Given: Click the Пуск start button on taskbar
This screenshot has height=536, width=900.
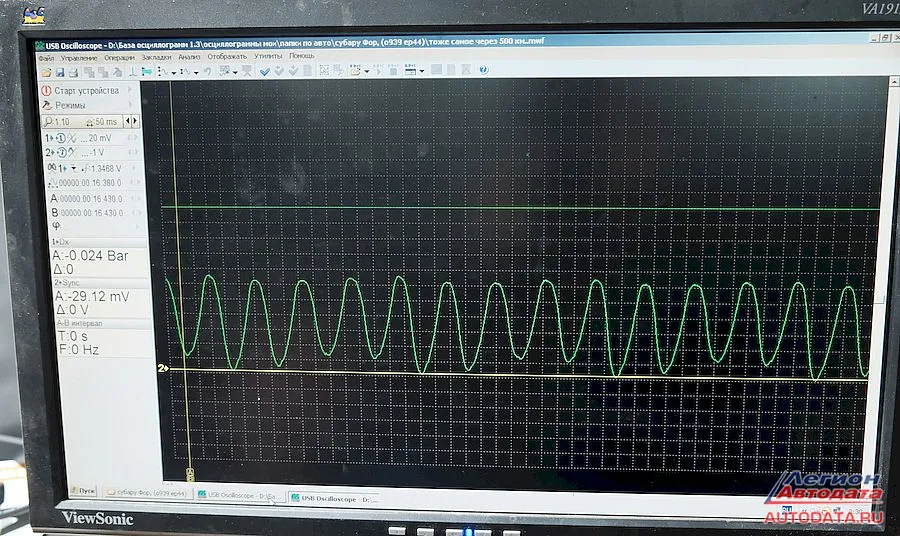Looking at the screenshot, I should pos(85,492).
